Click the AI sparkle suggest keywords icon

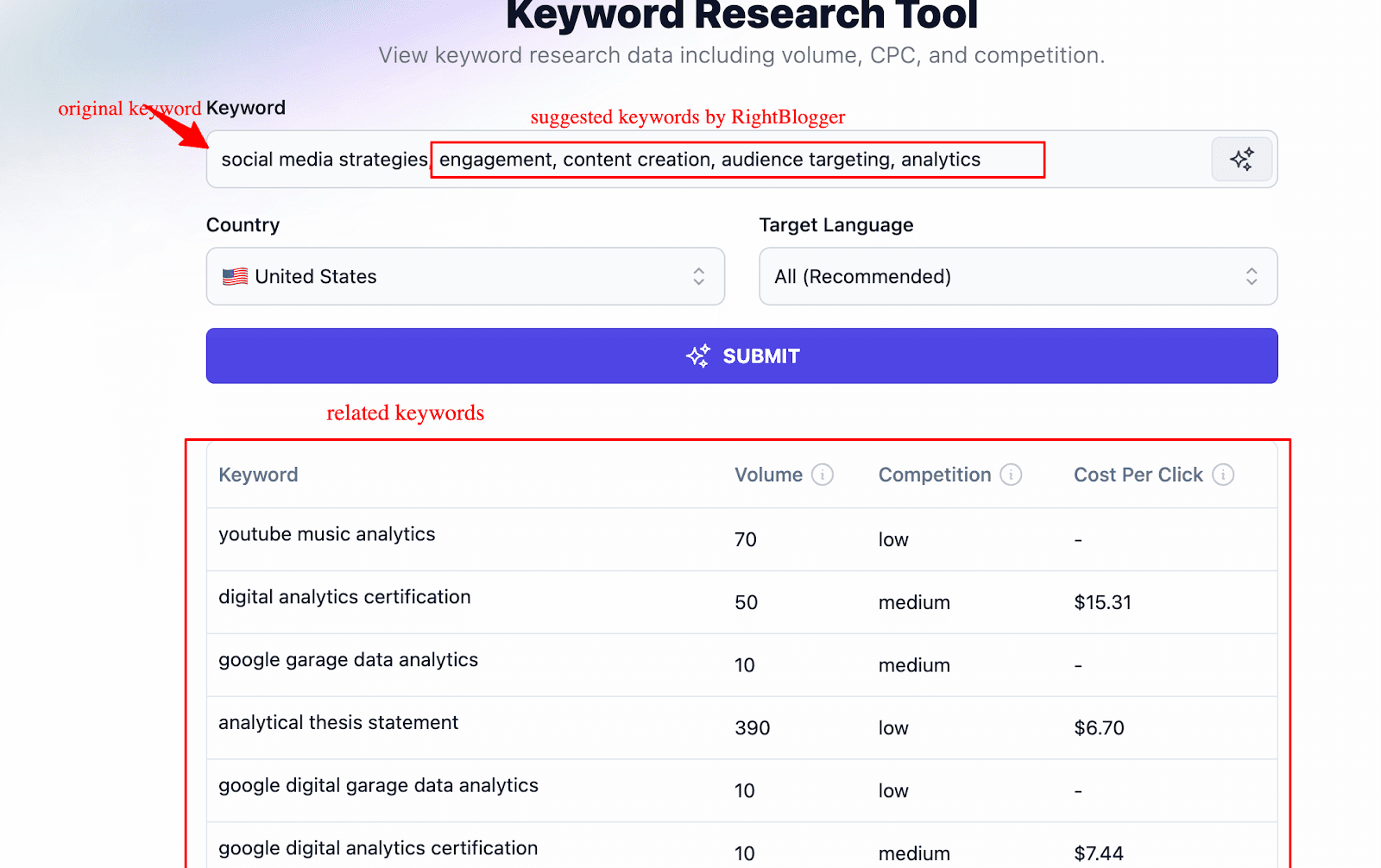(x=1241, y=159)
